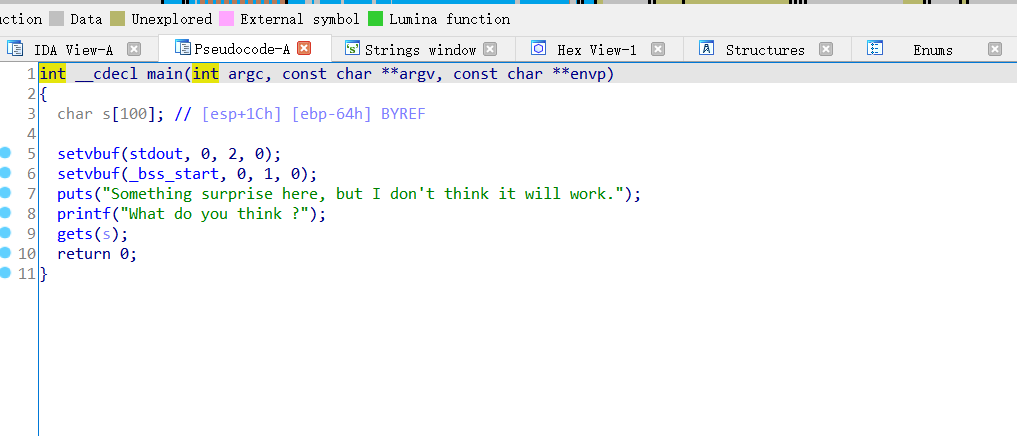The image size is (1017, 436).
Task: Click setvbuf call with stdout
Action: click(89, 154)
